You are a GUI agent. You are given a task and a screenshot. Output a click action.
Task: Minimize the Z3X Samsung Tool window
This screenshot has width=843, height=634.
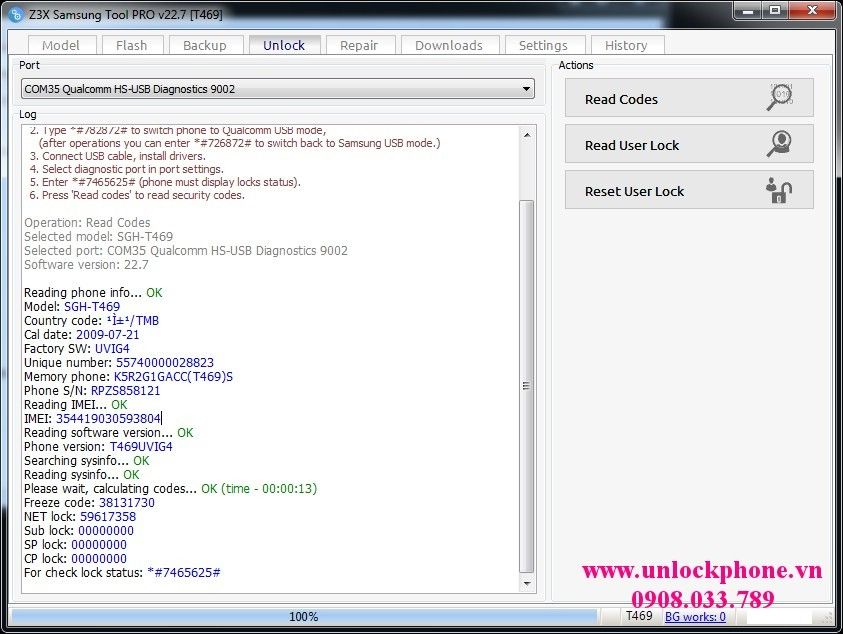(x=748, y=10)
